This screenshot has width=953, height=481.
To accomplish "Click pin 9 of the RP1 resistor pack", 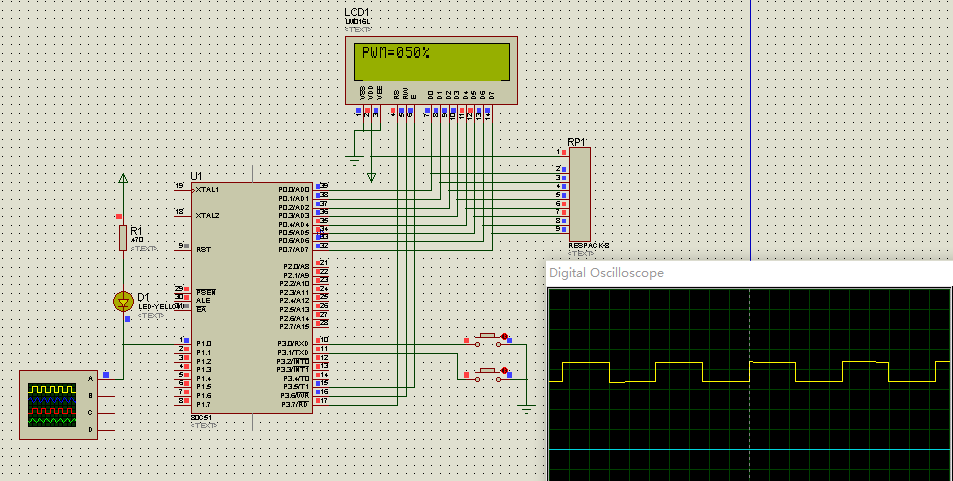I will point(562,229).
